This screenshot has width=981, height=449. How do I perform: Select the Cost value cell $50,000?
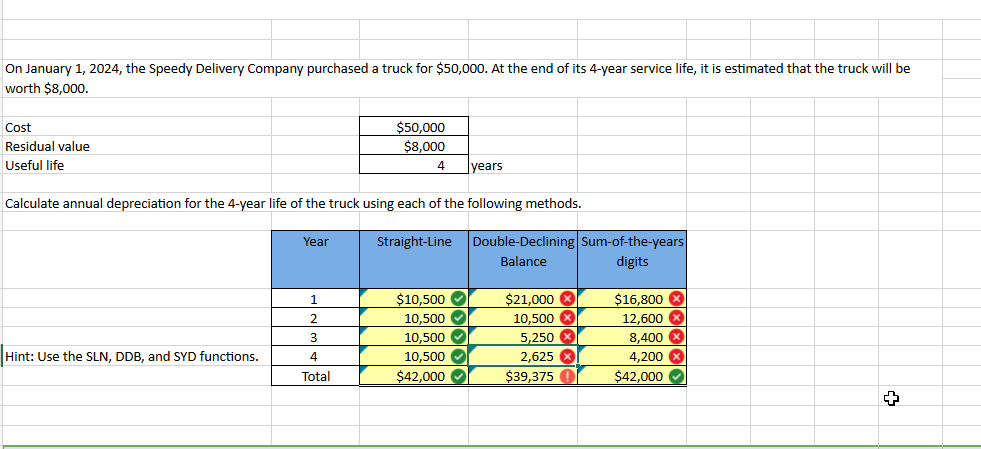(414, 127)
